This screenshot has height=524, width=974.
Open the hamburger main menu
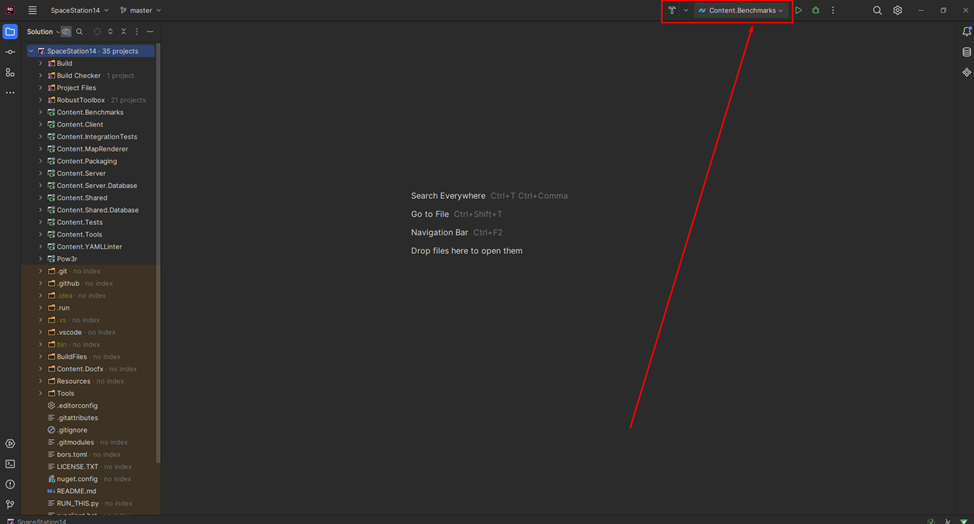click(x=32, y=10)
